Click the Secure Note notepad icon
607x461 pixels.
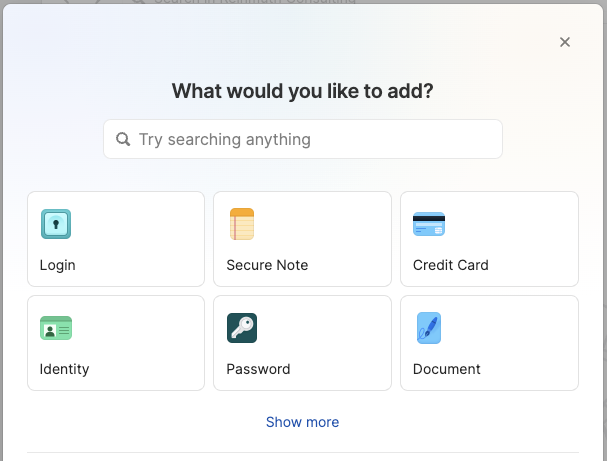(x=242, y=224)
